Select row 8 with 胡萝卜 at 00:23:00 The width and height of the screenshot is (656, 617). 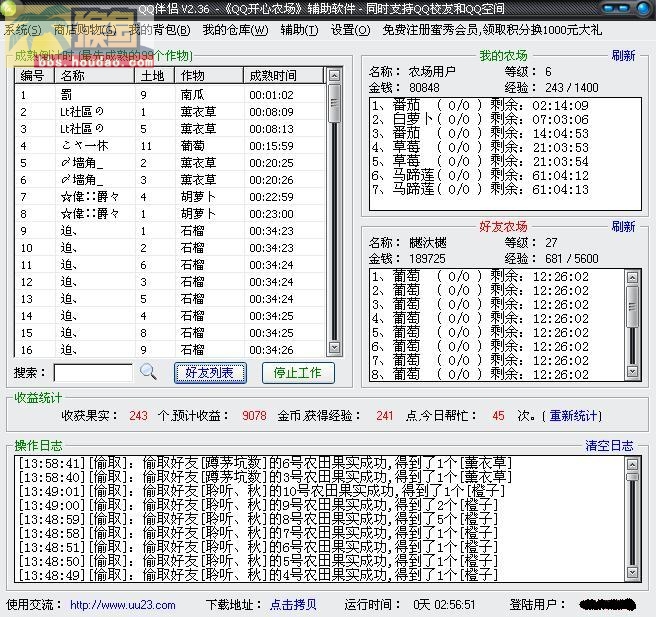click(x=169, y=214)
